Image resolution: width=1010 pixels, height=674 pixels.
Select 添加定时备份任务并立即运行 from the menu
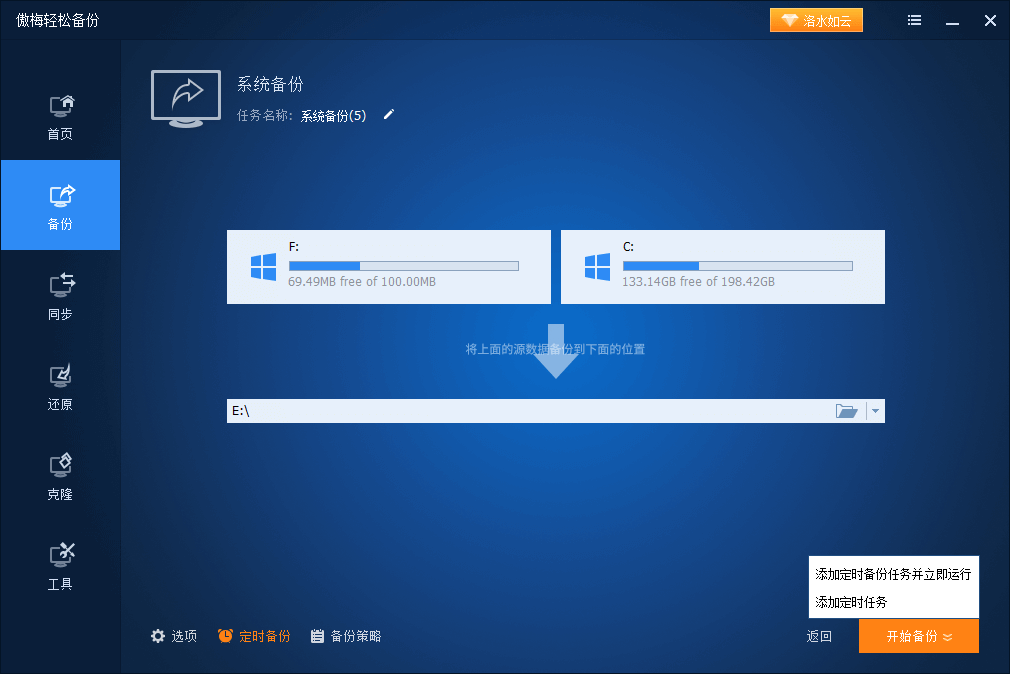(x=892, y=574)
